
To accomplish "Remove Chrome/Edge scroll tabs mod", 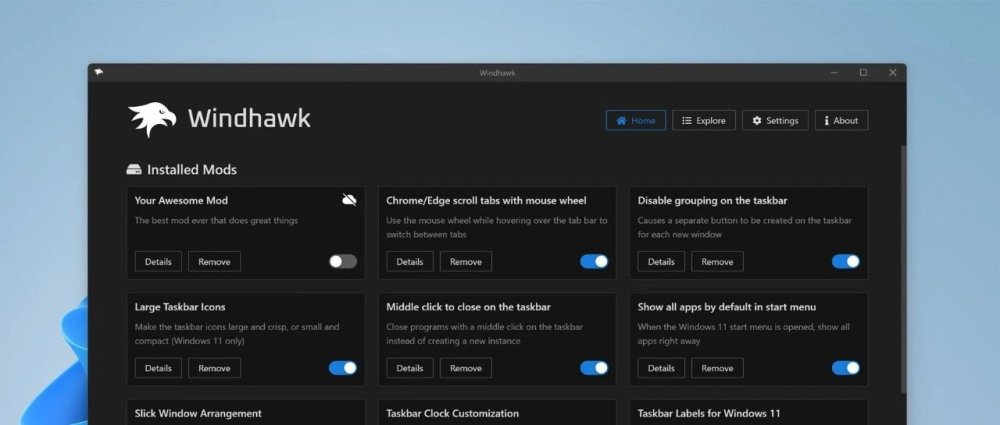I will pyautogui.click(x=466, y=262).
